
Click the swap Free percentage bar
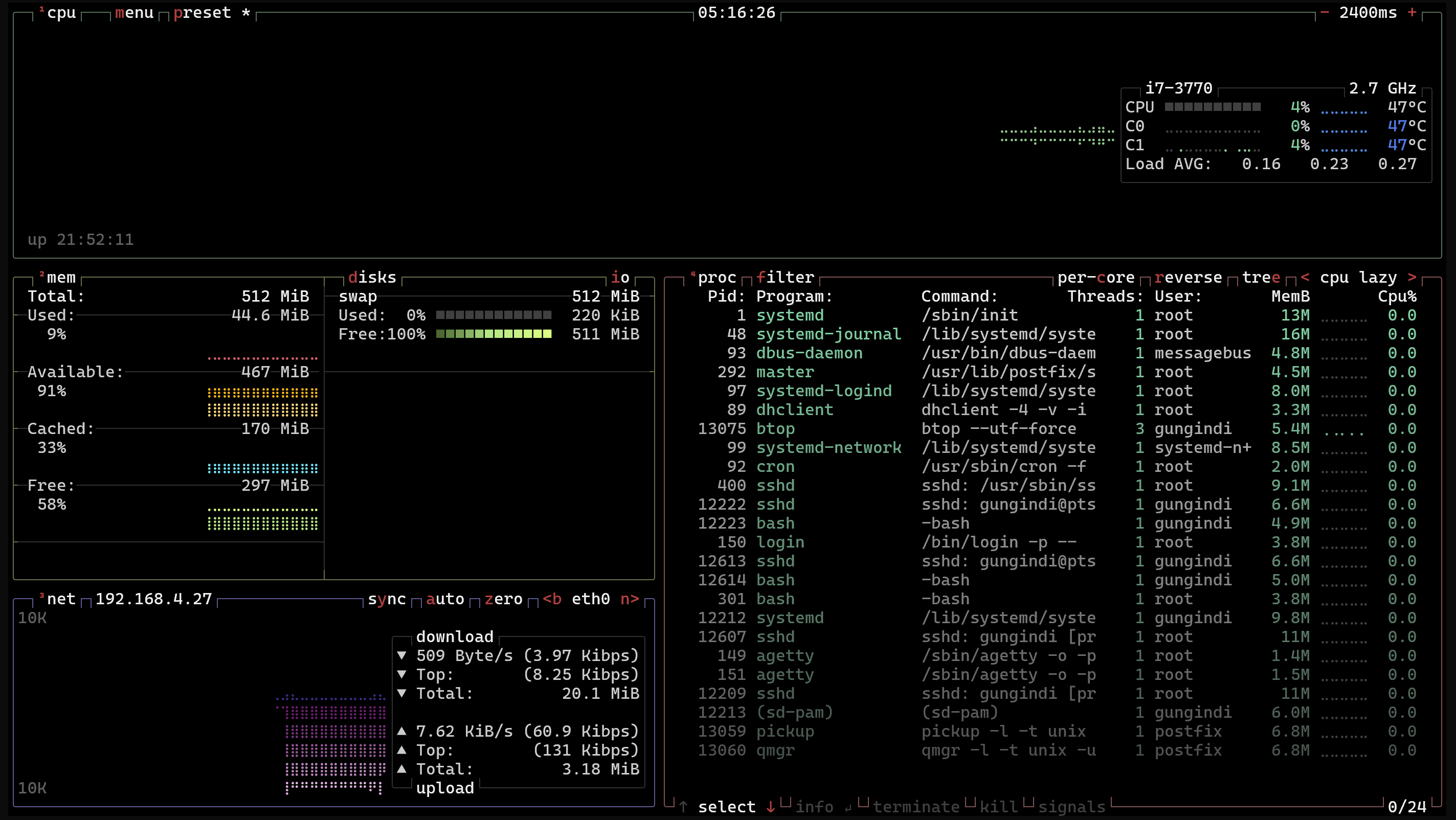494,334
